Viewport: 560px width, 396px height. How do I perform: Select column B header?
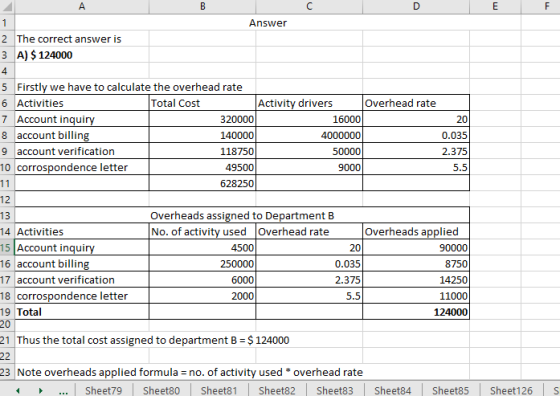[202, 6]
